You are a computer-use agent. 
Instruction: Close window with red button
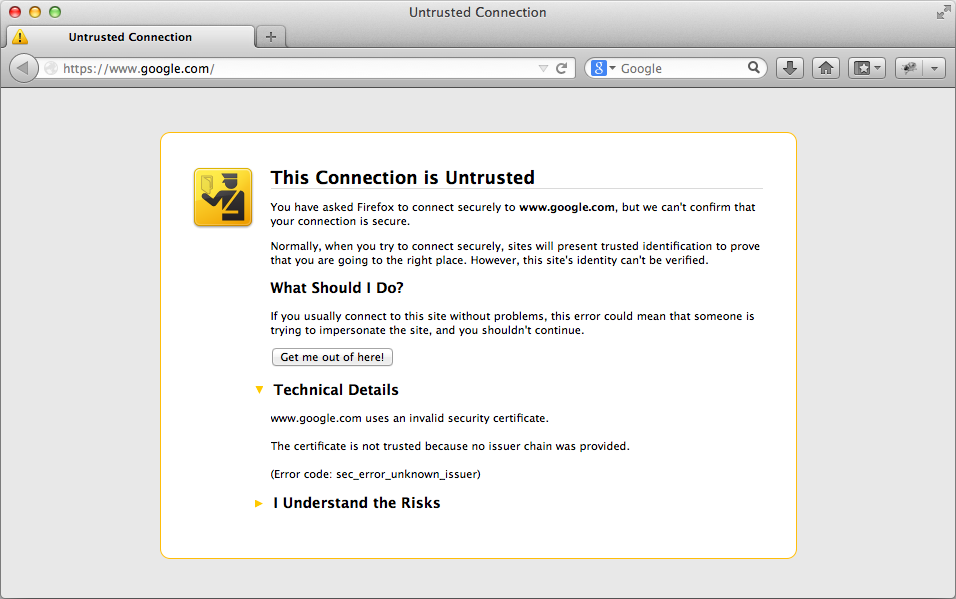tap(15, 12)
